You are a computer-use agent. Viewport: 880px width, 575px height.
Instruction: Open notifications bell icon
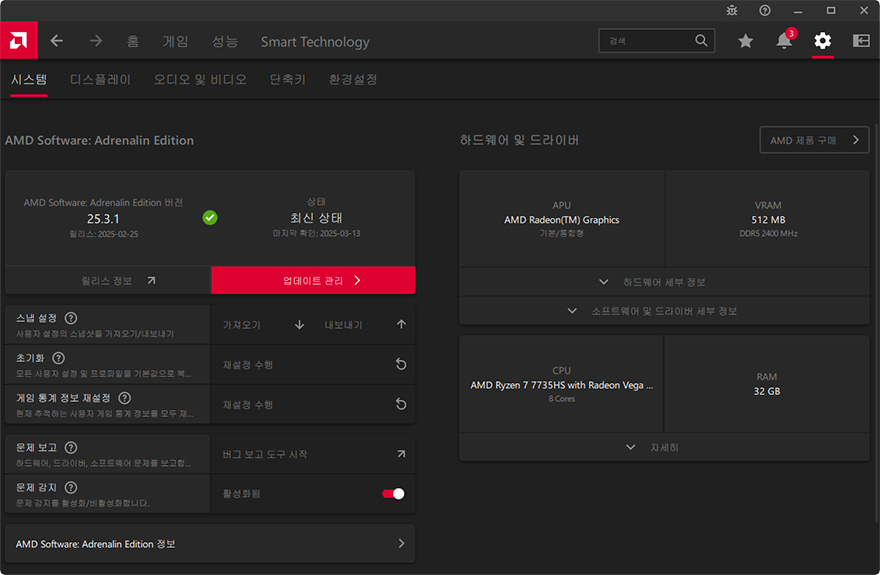(784, 40)
